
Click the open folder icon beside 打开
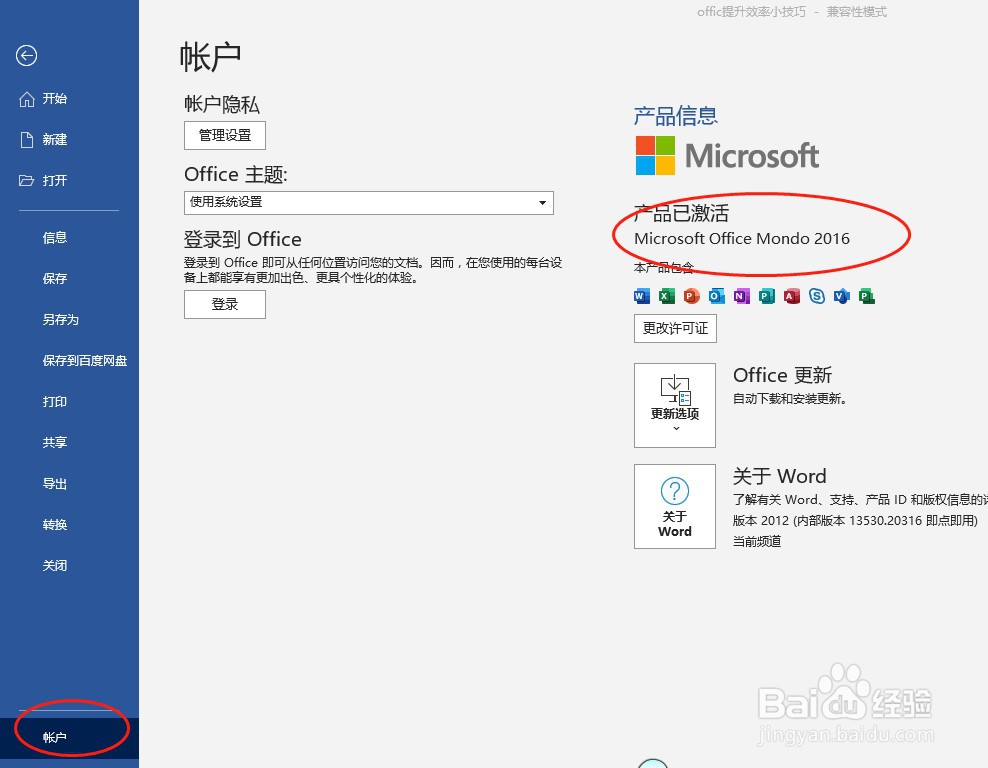[26, 181]
